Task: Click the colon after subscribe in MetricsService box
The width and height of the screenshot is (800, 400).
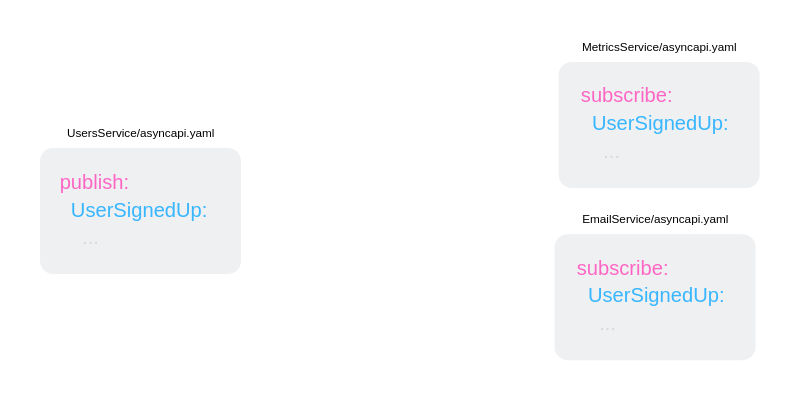Action: (670, 97)
